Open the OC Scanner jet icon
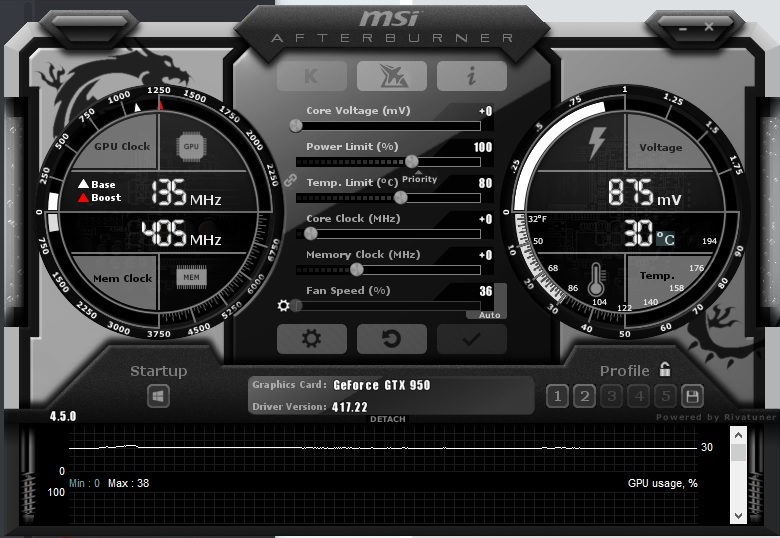Screen dimensions: 780x538 (x=391, y=76)
